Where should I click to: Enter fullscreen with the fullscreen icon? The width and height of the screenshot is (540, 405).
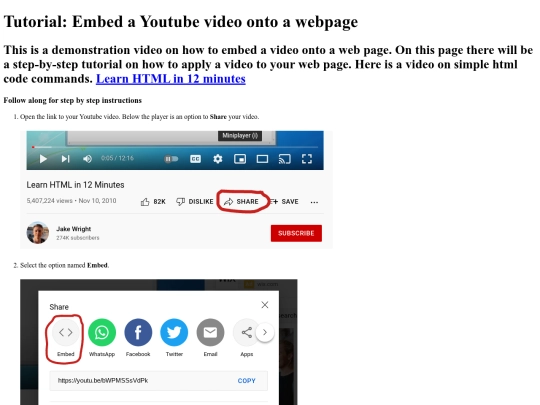(x=307, y=159)
